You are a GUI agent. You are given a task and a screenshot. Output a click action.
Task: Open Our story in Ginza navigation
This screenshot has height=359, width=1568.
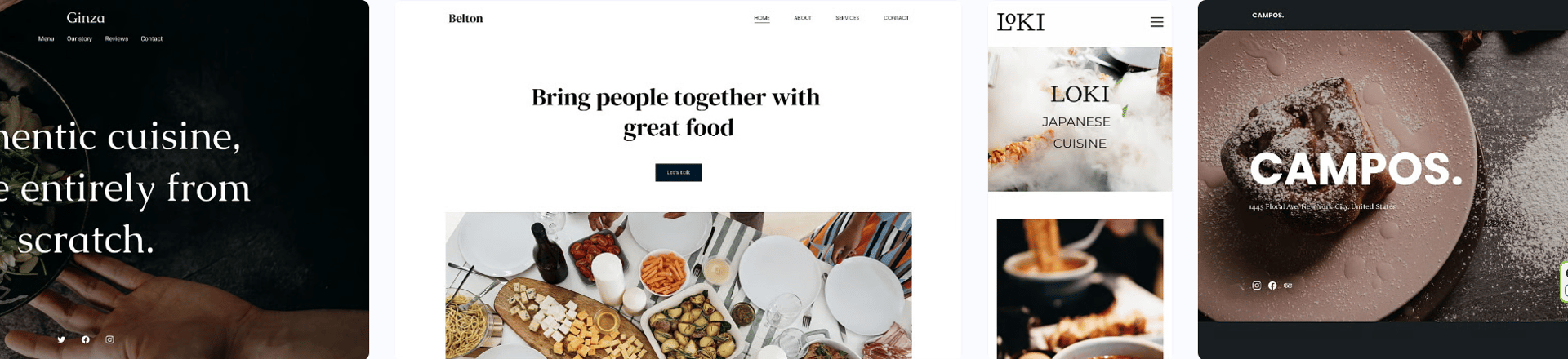tap(79, 38)
